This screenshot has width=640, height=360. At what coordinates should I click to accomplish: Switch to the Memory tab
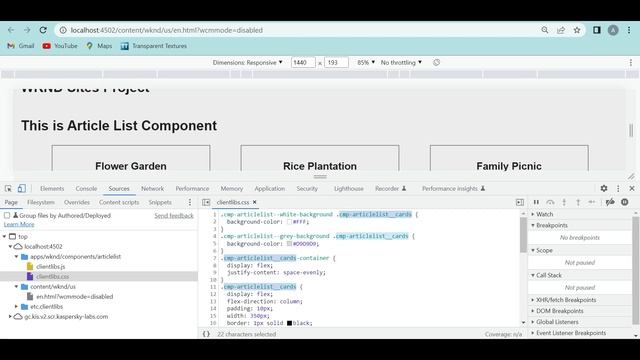(x=231, y=189)
